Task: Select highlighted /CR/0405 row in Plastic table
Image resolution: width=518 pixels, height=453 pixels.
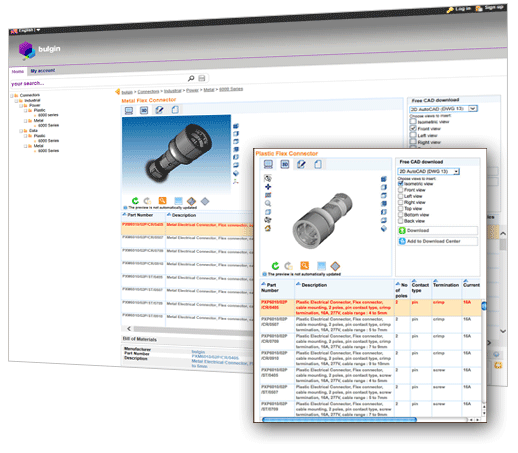Action: (x=371, y=307)
